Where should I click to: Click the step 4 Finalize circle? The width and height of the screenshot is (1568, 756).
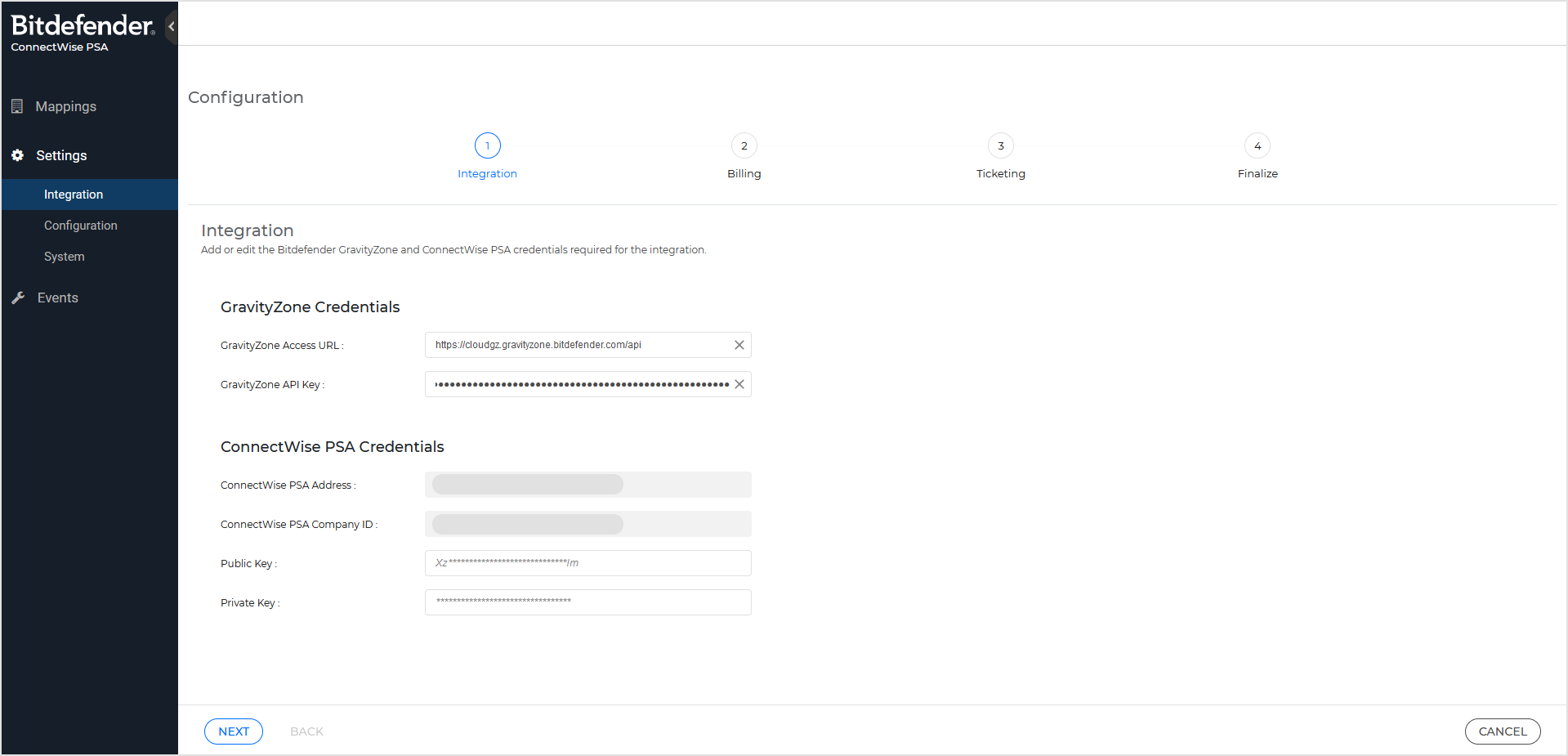point(1257,145)
